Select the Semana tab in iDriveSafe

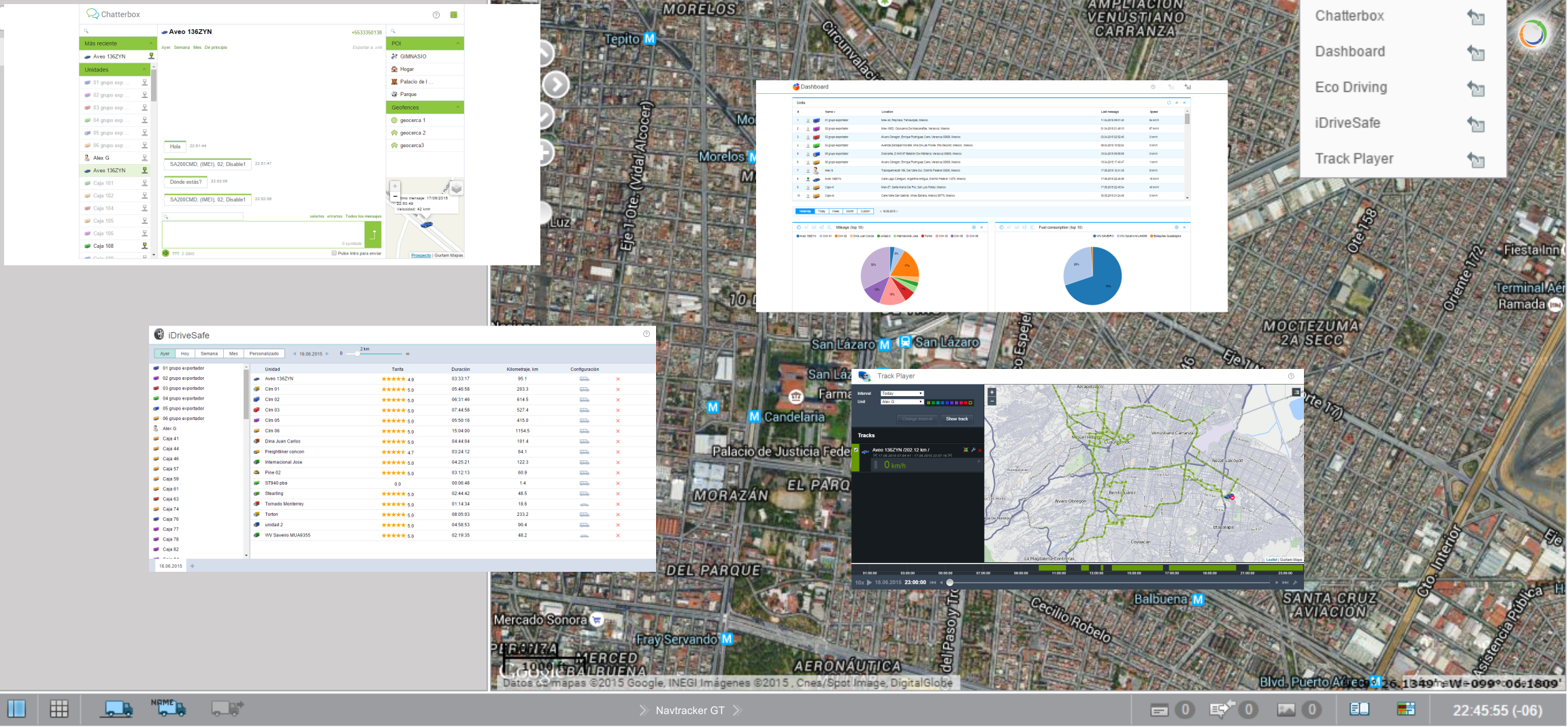pos(209,354)
